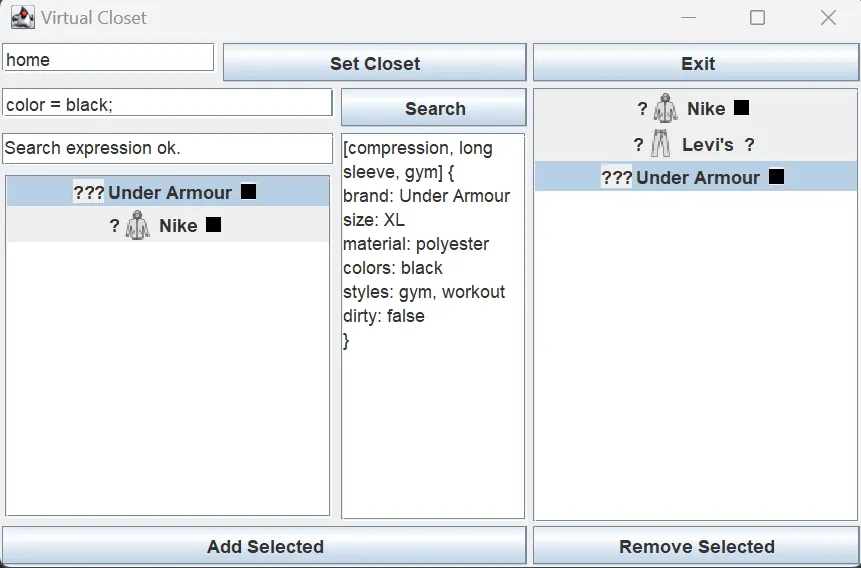Click 'colors: black' detail line
The height and width of the screenshot is (568, 861).
coord(393,268)
